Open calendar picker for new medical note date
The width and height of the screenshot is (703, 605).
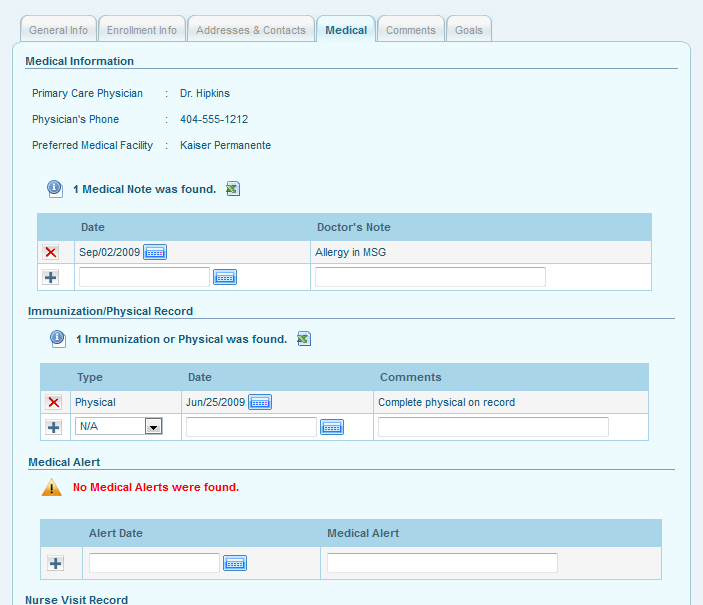pyautogui.click(x=225, y=277)
